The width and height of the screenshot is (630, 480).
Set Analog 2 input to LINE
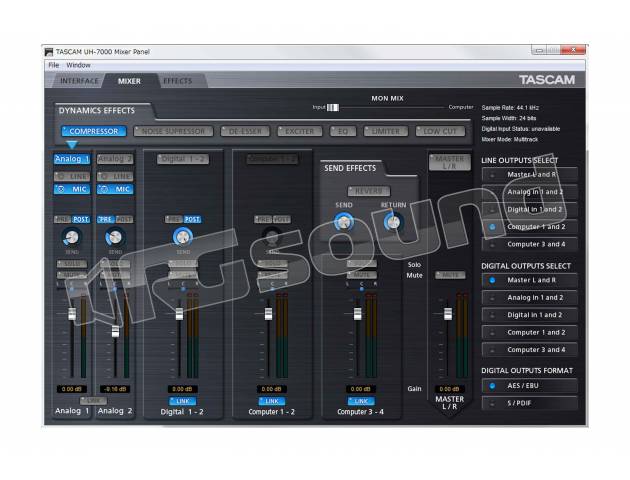115,176
